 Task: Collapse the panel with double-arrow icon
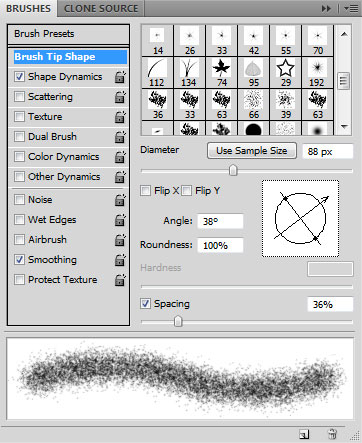pyautogui.click(x=326, y=8)
